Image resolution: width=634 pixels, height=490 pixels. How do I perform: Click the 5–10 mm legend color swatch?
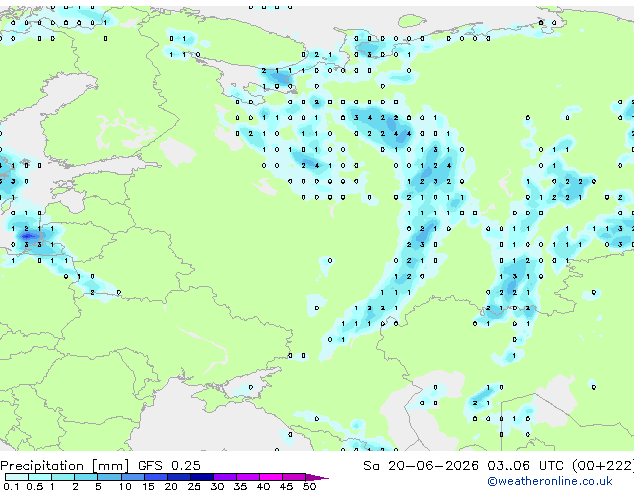click(109, 477)
